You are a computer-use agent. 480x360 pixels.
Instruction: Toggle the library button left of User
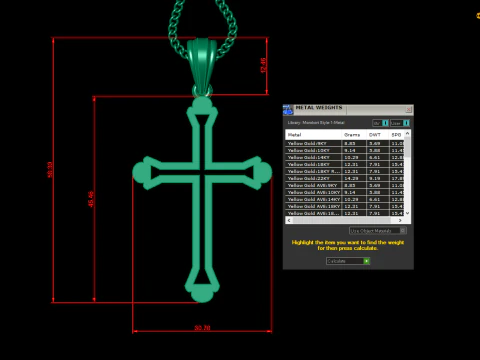click(x=380, y=123)
